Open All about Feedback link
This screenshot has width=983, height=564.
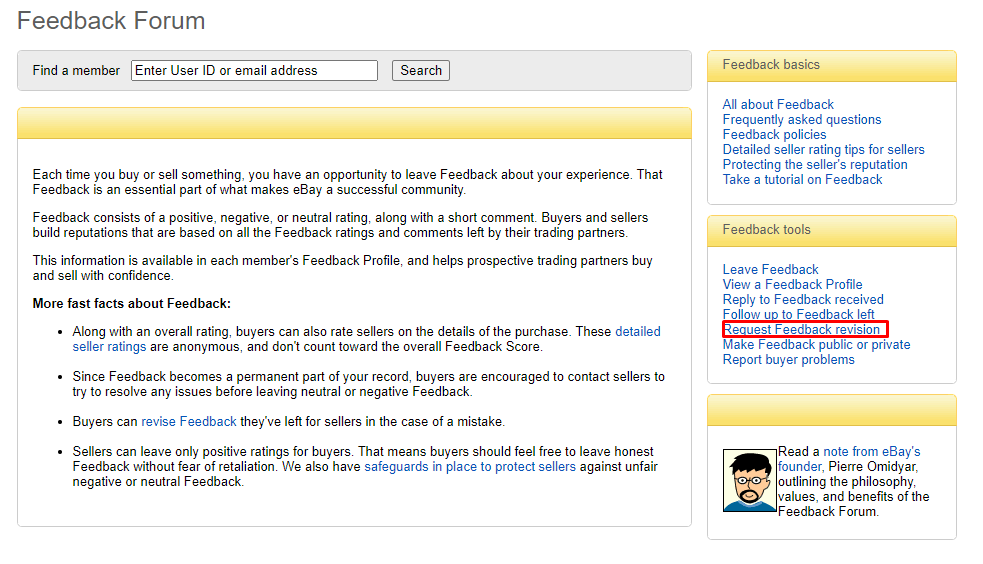[778, 105]
